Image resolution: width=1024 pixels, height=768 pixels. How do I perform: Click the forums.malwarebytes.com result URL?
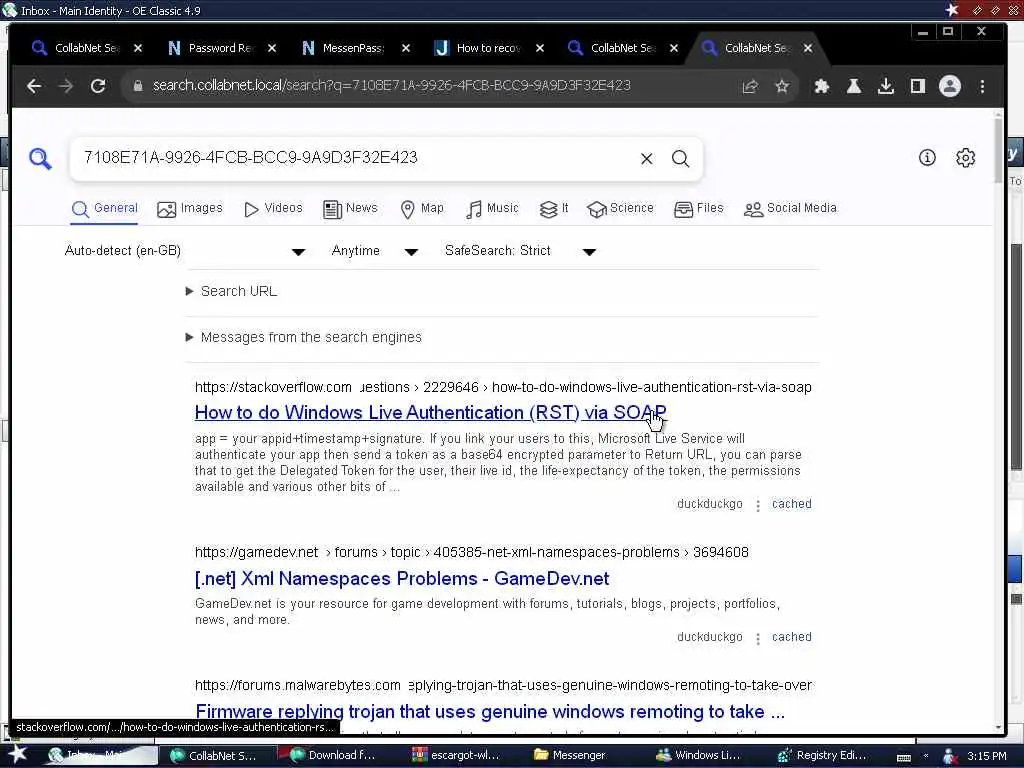click(x=503, y=685)
